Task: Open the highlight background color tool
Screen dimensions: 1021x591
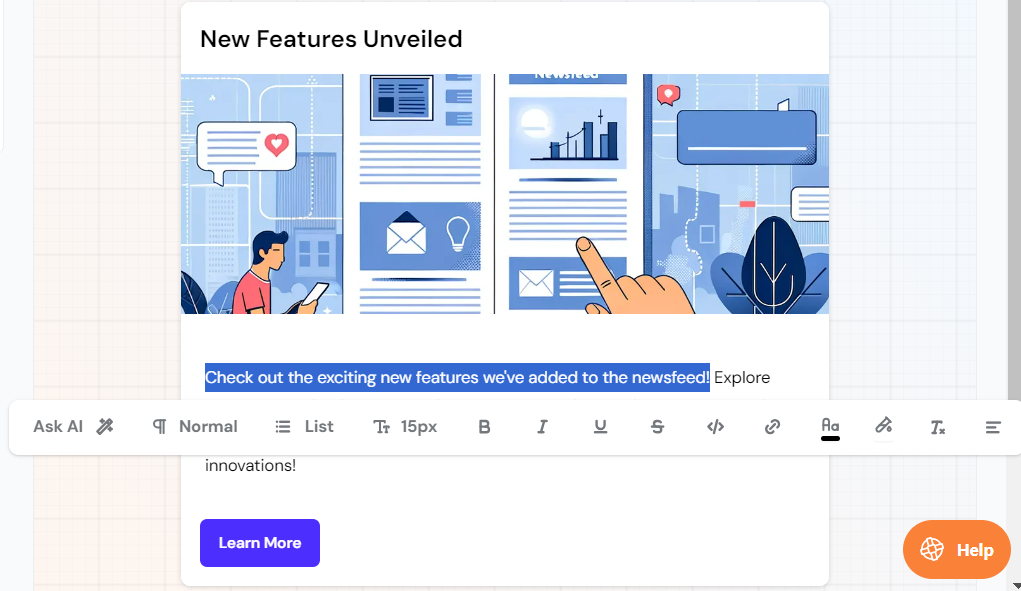Action: pyautogui.click(x=883, y=427)
